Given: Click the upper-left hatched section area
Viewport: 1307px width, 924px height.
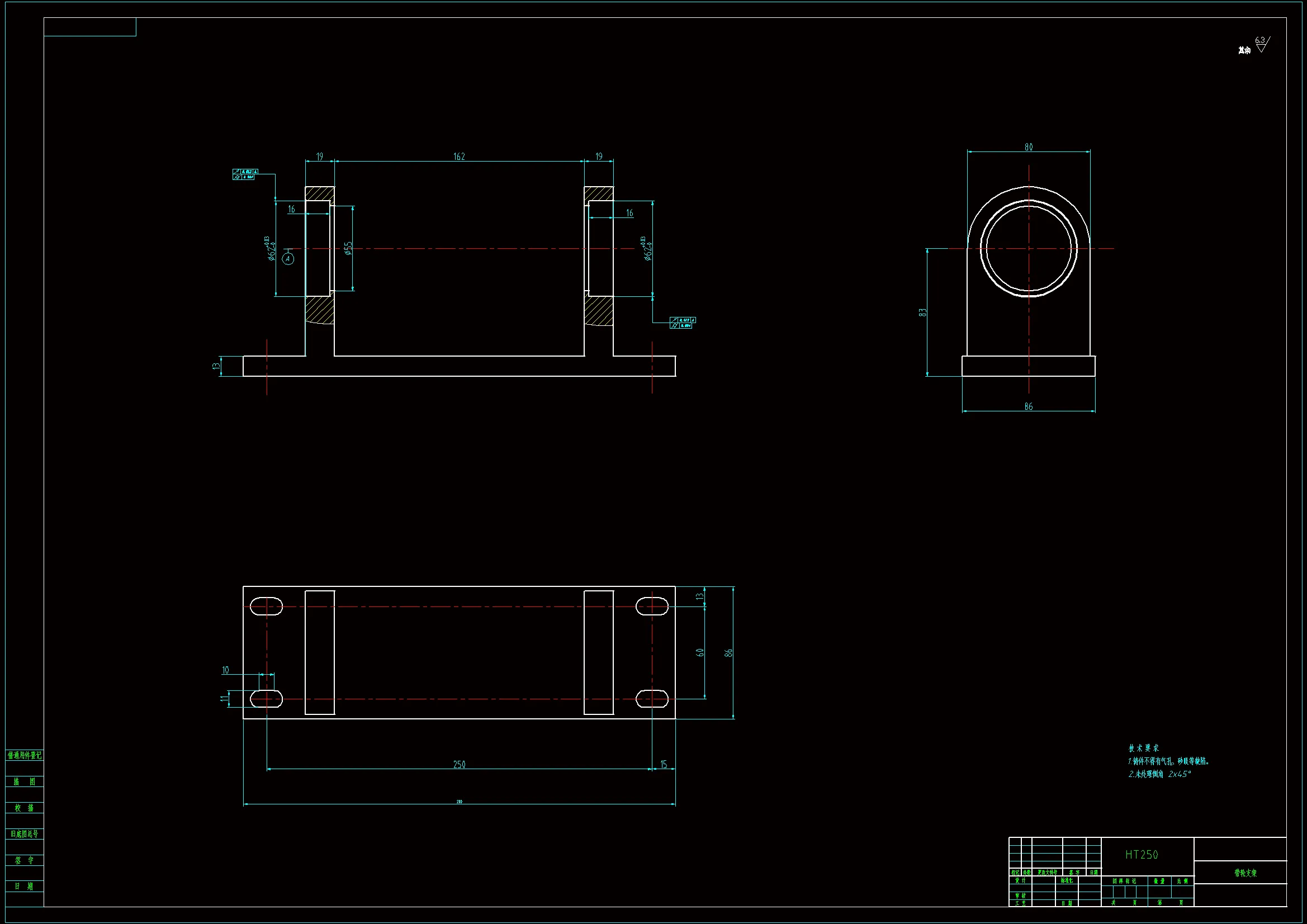Looking at the screenshot, I should pyautogui.click(x=319, y=193).
